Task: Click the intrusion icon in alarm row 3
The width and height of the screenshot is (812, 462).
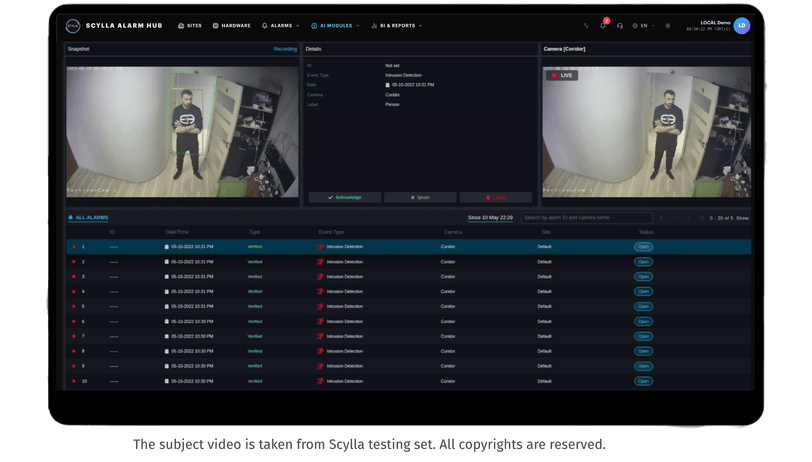Action: click(321, 277)
